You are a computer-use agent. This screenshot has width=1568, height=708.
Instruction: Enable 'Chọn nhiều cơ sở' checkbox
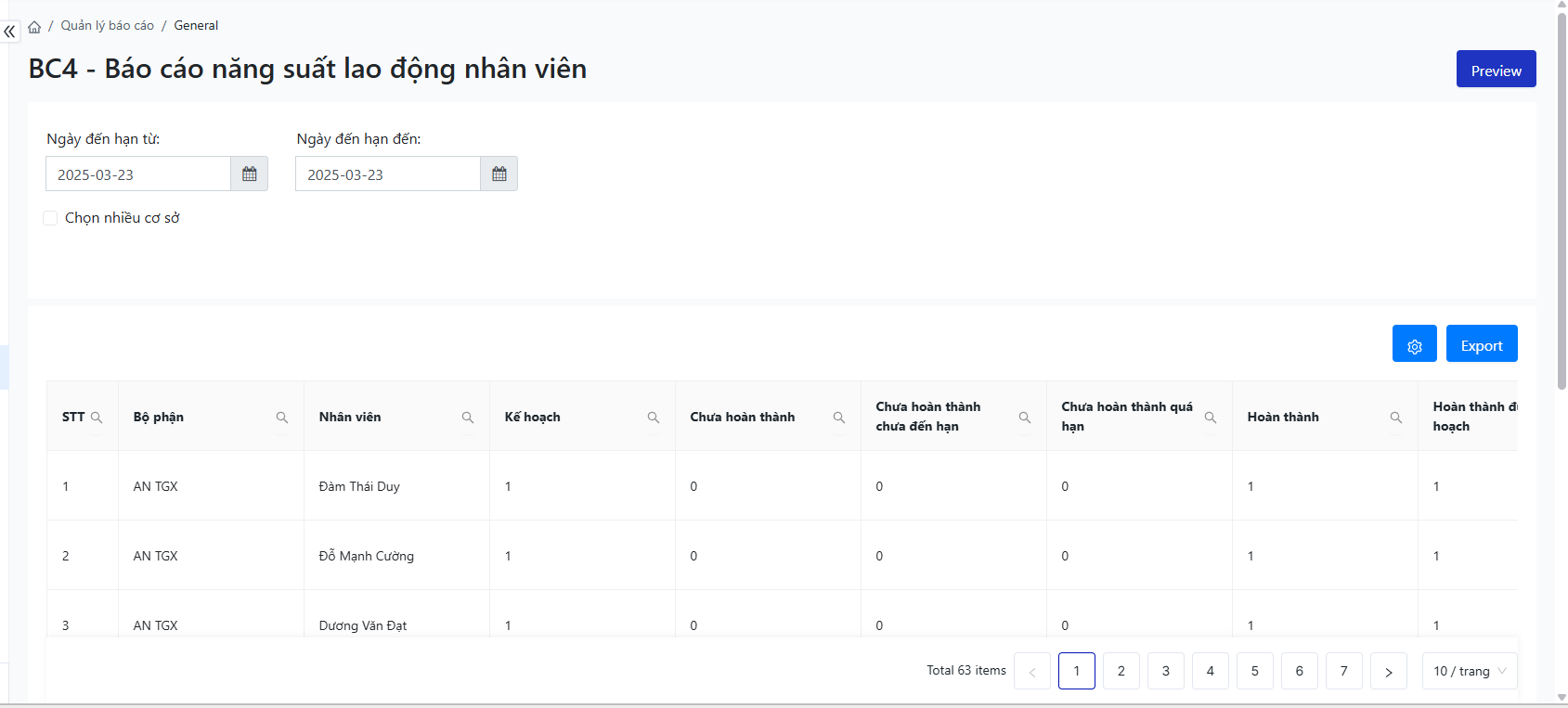(x=50, y=218)
